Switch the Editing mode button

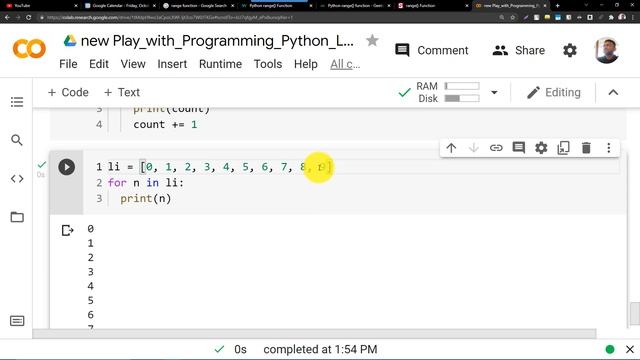click(x=553, y=92)
